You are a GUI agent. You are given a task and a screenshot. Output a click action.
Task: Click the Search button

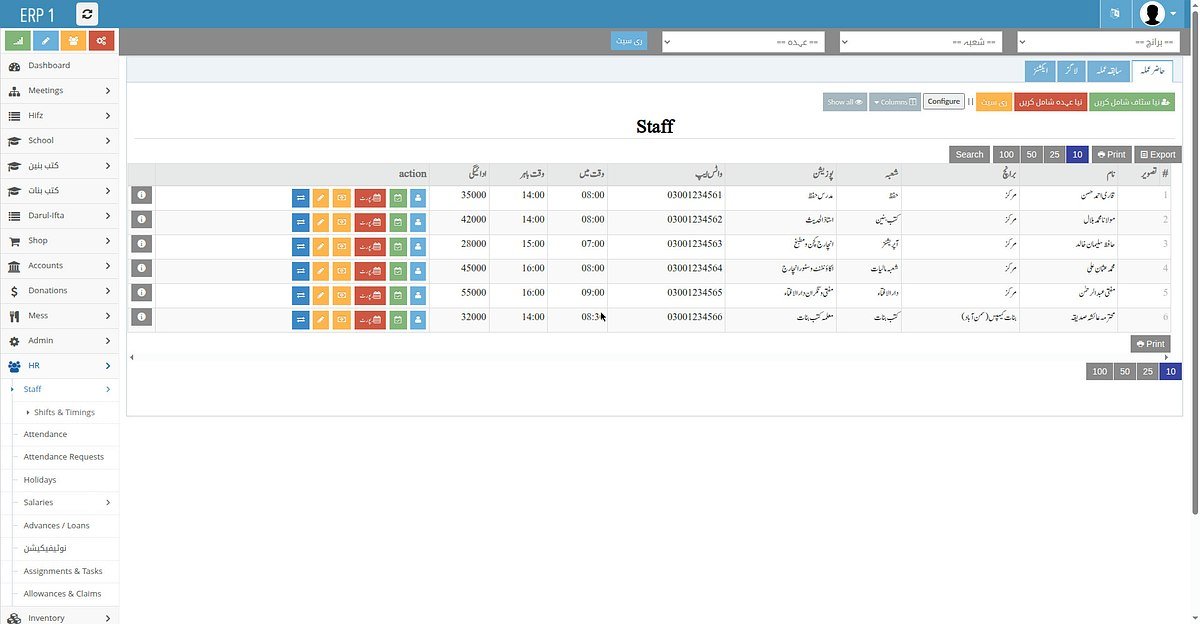[x=969, y=154]
